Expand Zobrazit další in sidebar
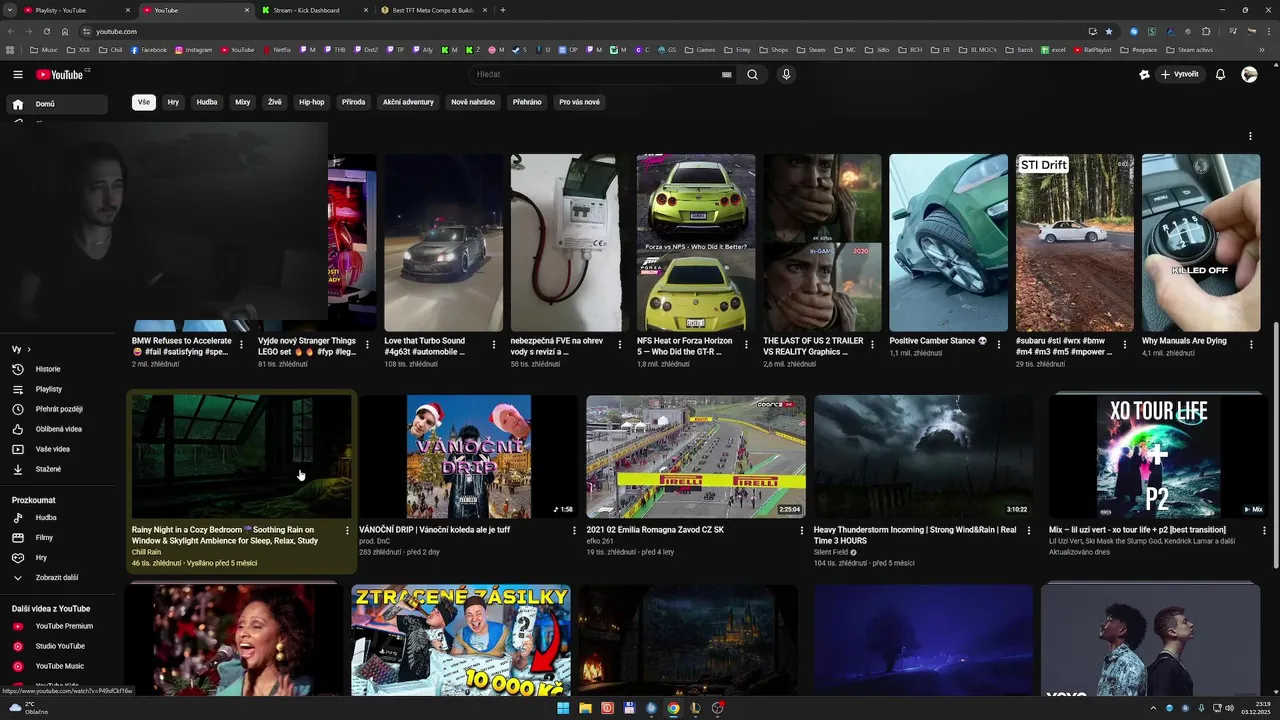Screen dimensions: 1280x720 [56, 578]
